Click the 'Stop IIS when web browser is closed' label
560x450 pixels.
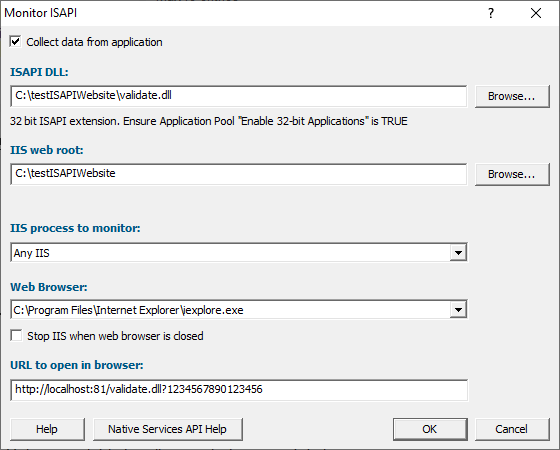(x=115, y=336)
